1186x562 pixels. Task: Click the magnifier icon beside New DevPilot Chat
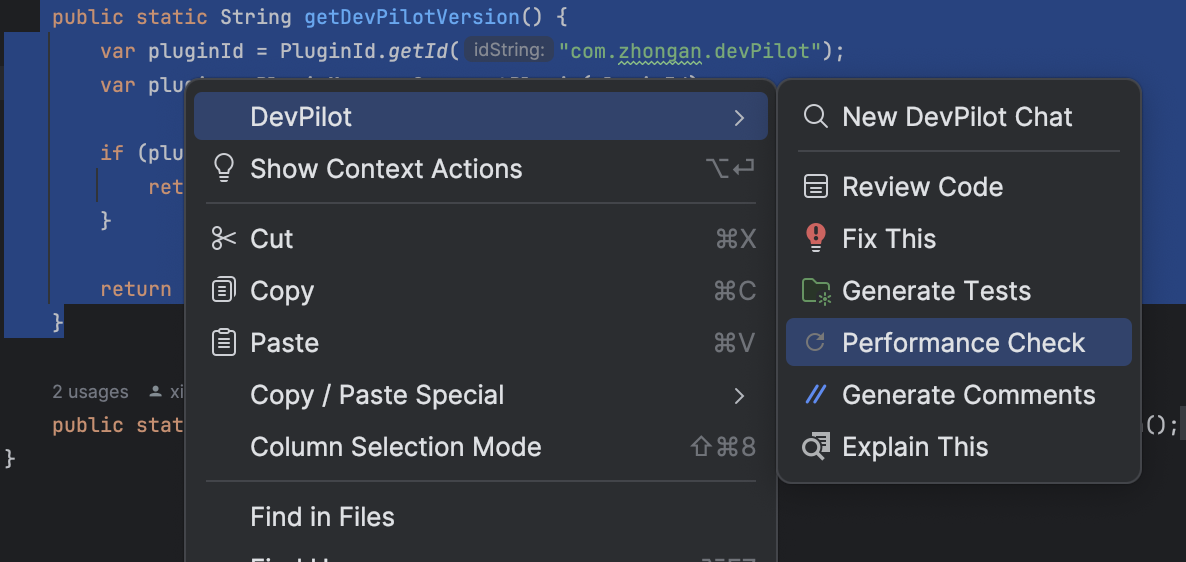pyautogui.click(x=815, y=117)
